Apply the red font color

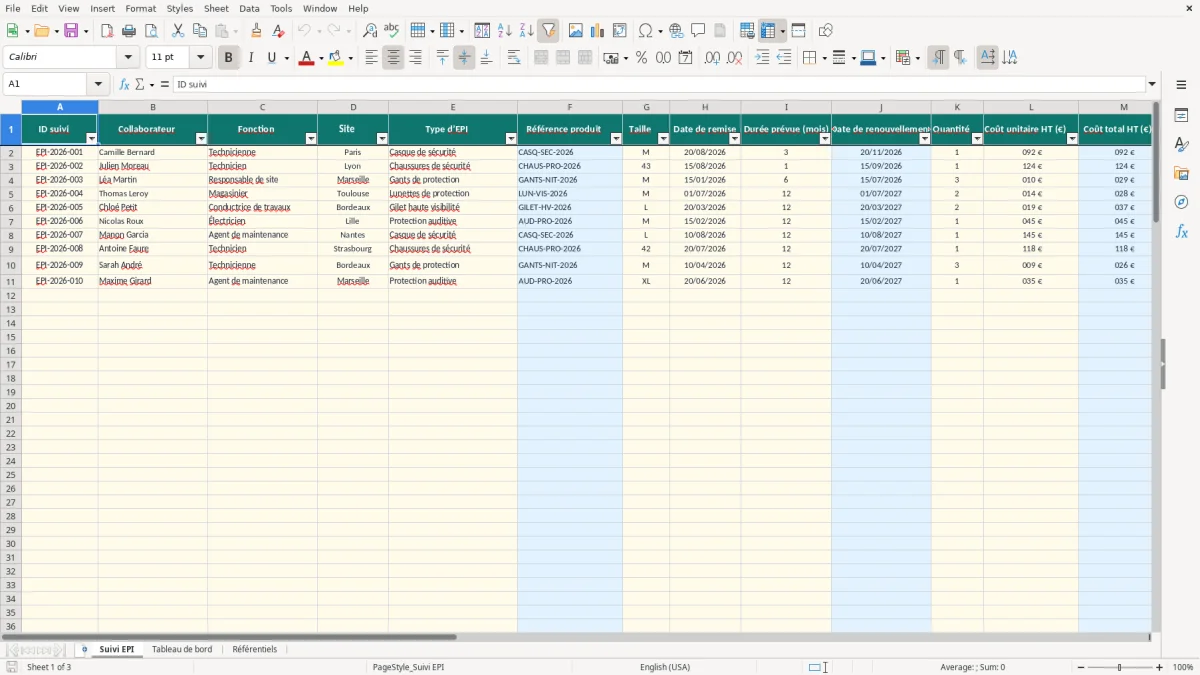point(305,58)
